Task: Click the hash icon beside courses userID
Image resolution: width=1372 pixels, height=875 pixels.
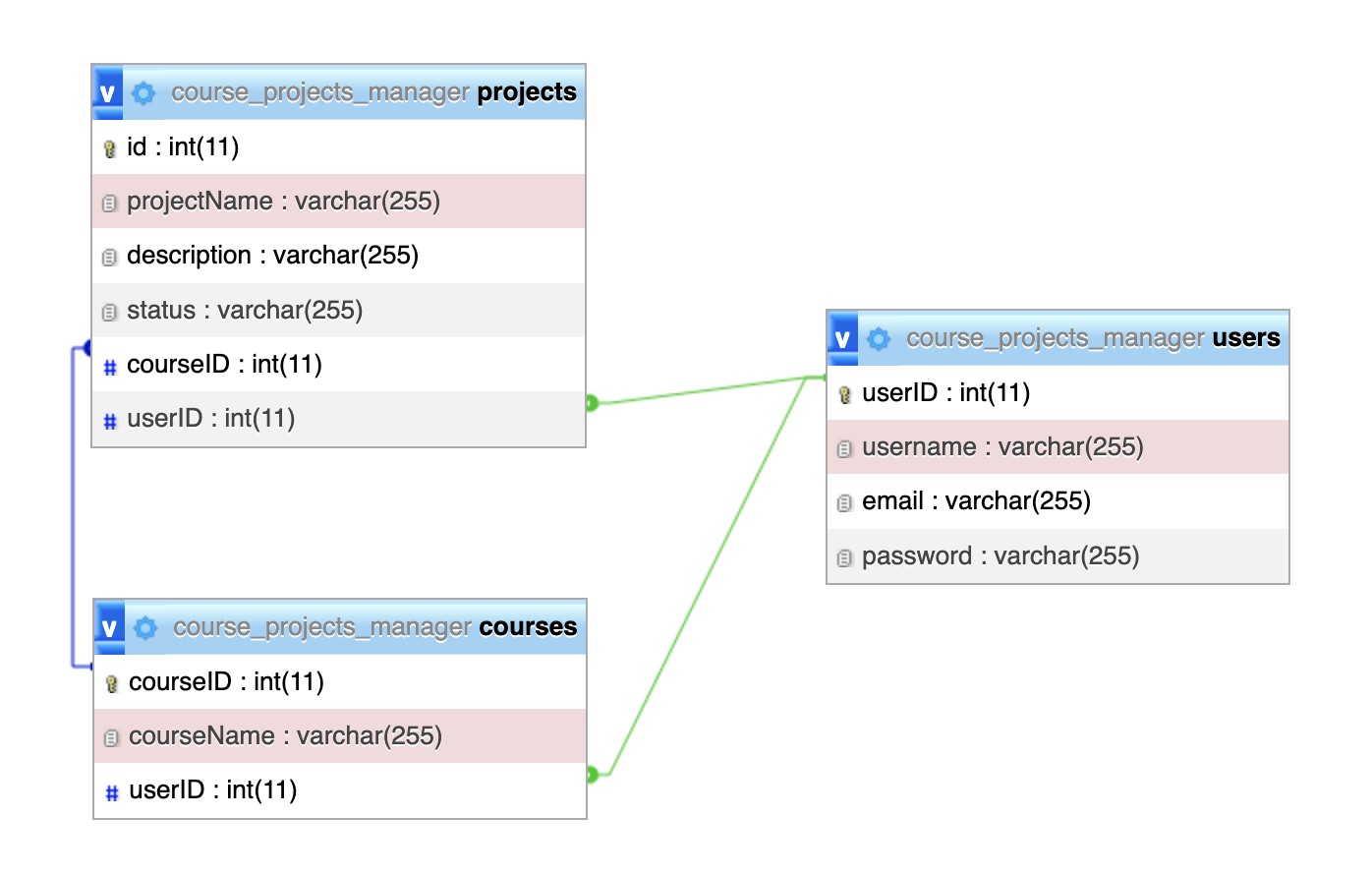Action: [x=112, y=793]
